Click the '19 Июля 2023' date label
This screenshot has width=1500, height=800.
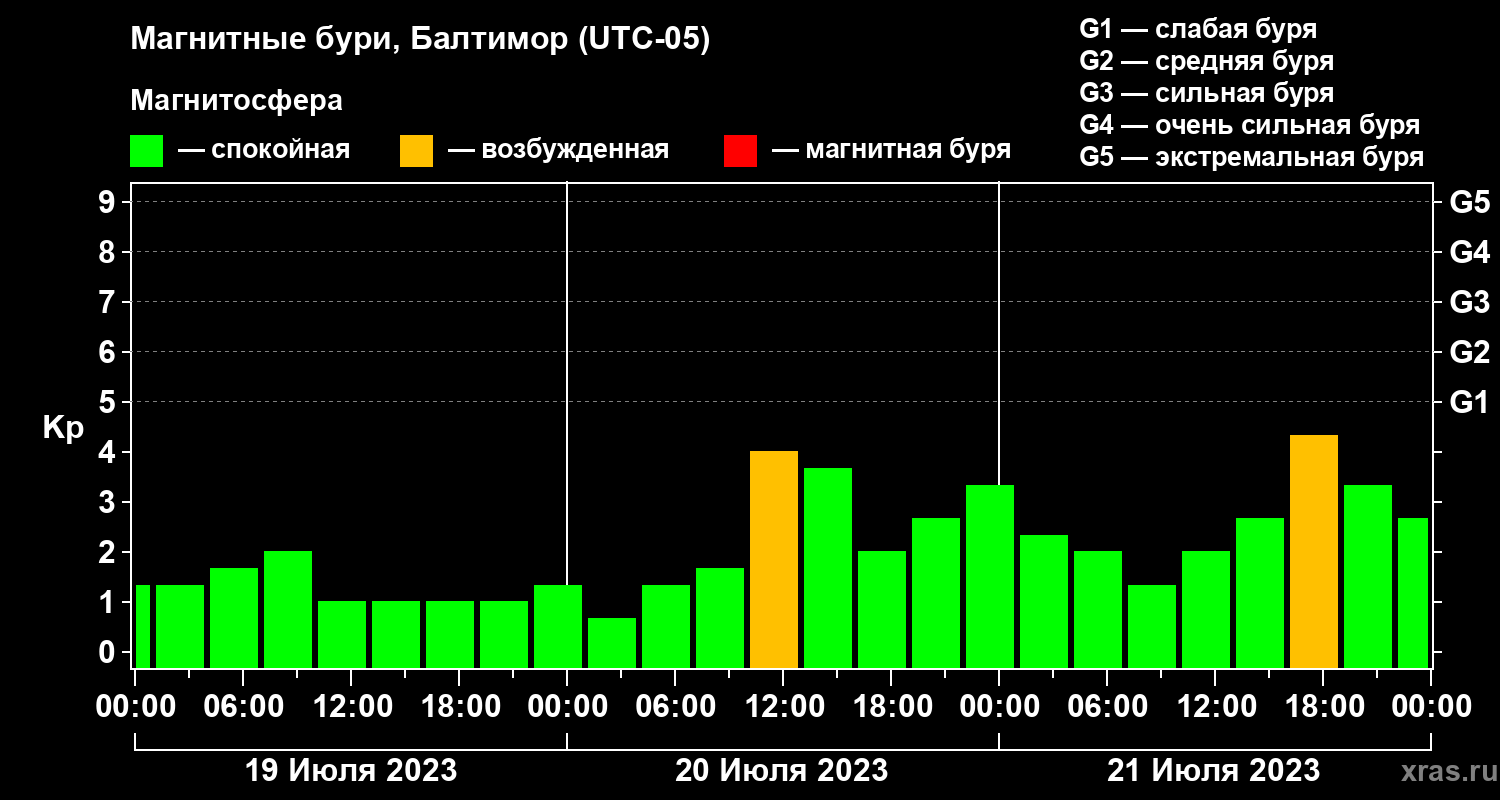point(351,771)
